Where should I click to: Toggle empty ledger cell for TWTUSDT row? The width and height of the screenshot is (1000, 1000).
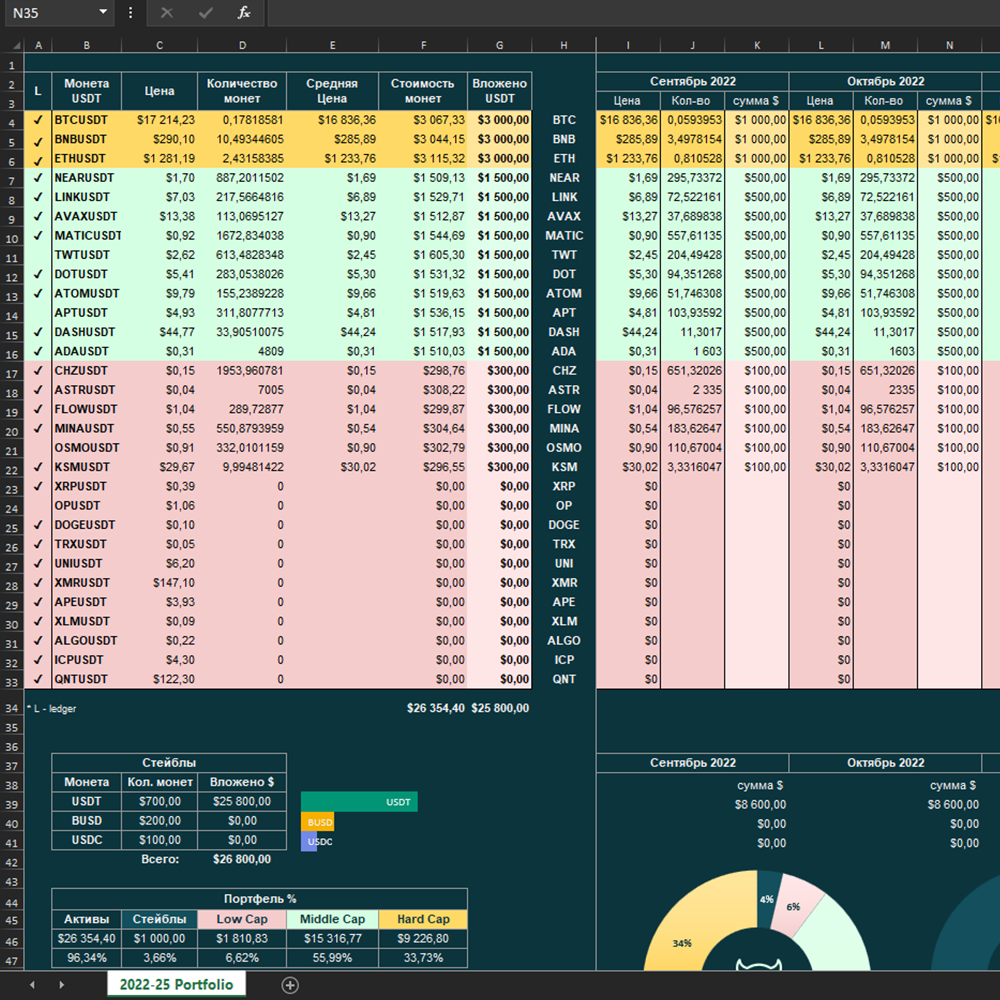[38, 255]
